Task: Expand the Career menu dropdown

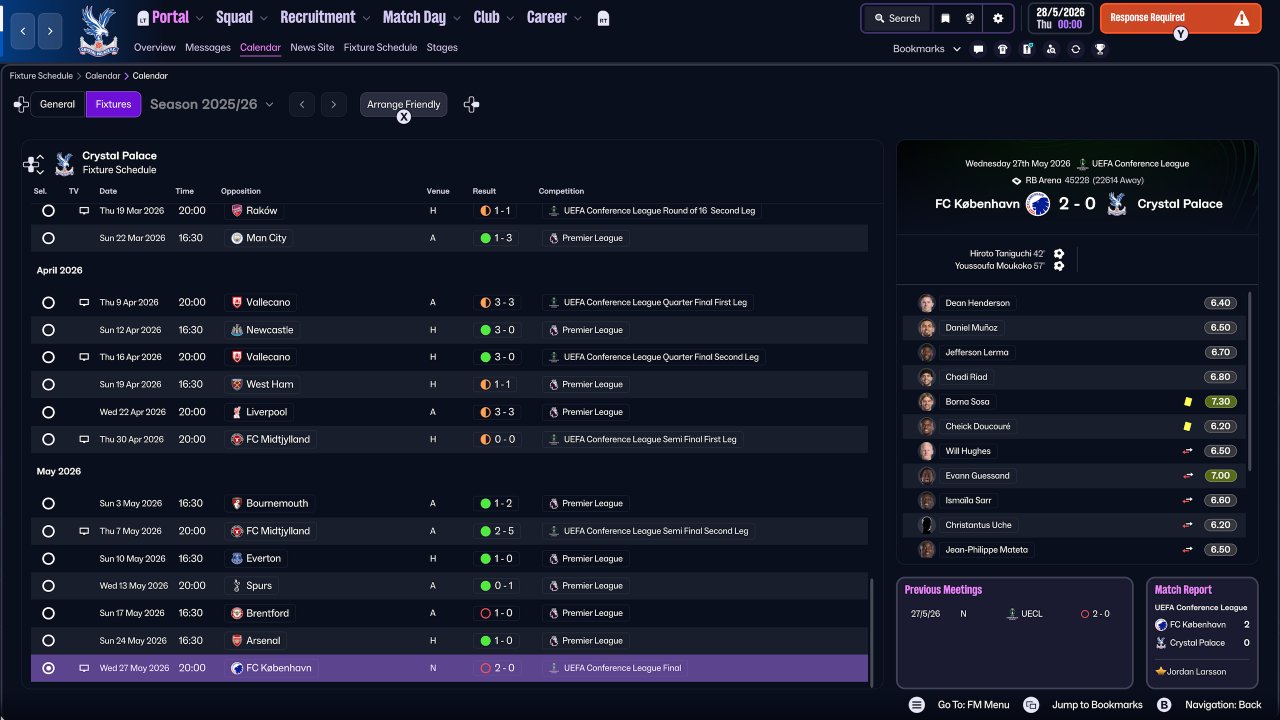Action: [577, 18]
